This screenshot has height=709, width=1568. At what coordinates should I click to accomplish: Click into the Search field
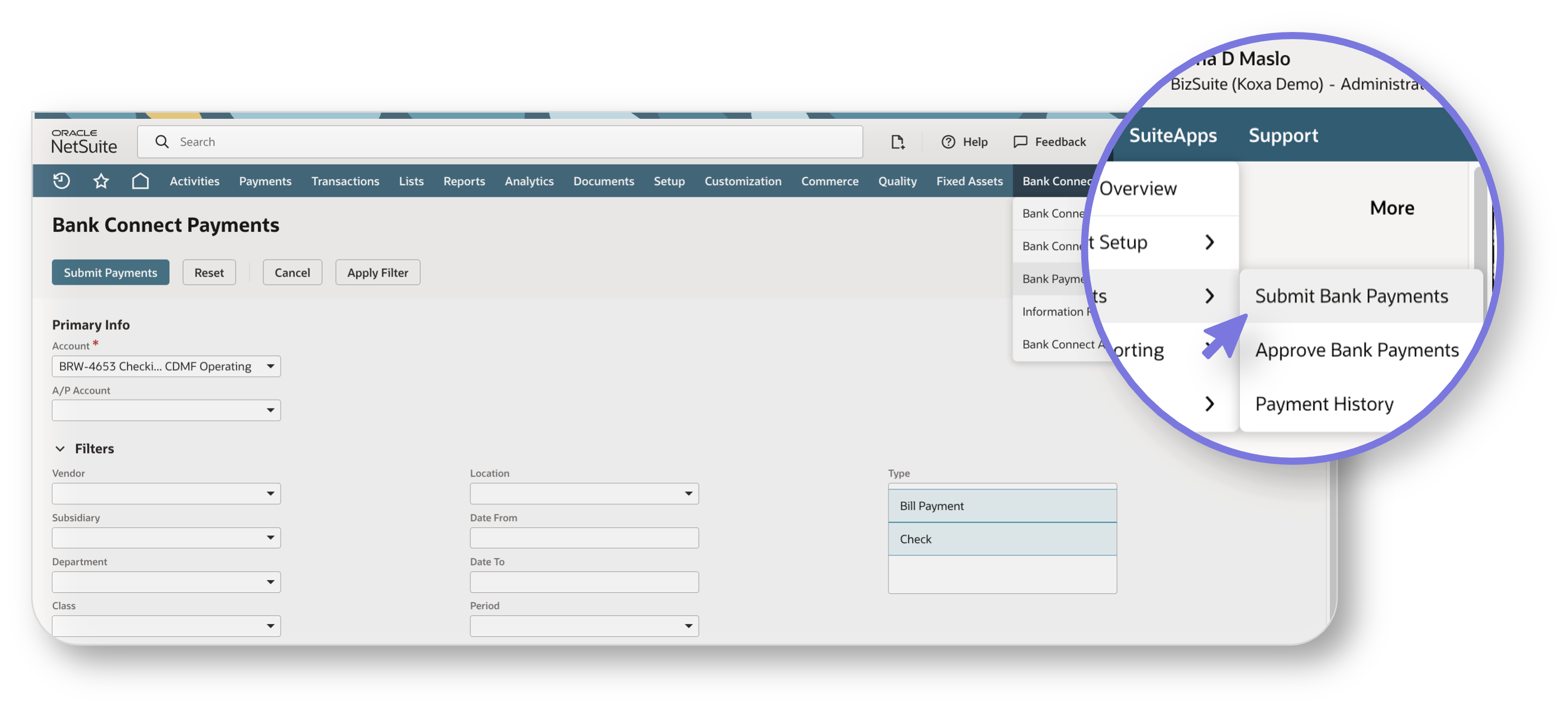[x=499, y=142]
